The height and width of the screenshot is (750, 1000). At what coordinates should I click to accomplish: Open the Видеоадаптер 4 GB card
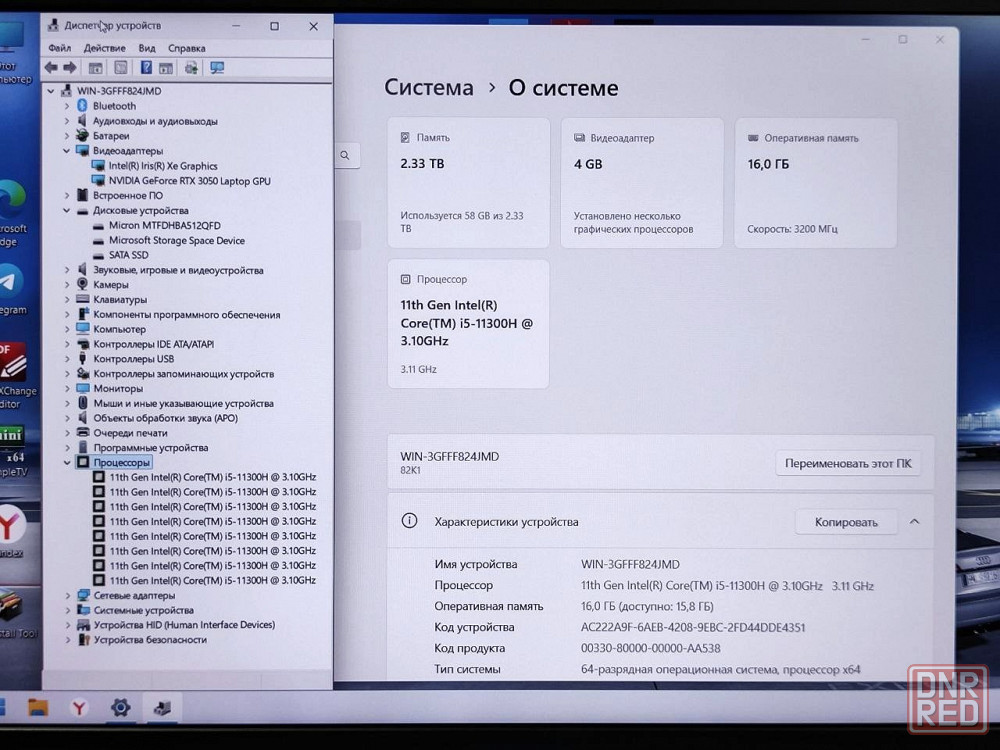(x=642, y=182)
